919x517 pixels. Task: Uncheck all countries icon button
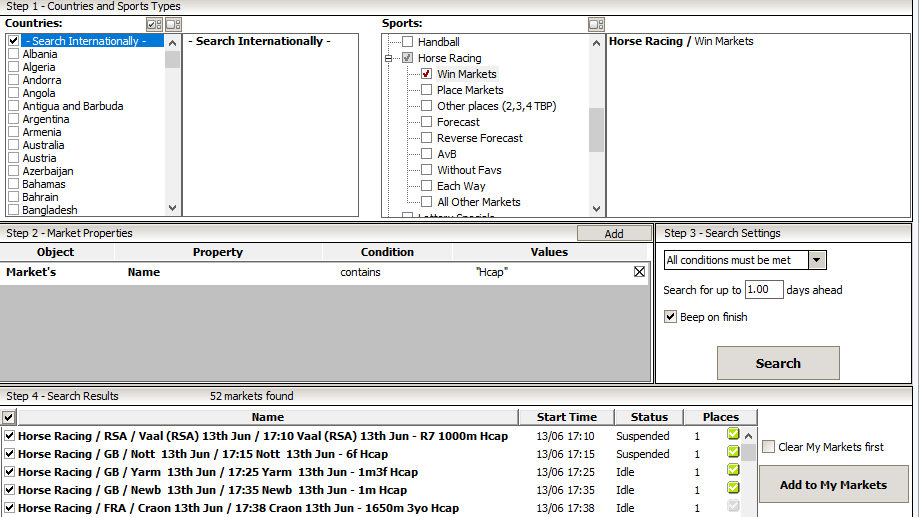pyautogui.click(x=173, y=25)
